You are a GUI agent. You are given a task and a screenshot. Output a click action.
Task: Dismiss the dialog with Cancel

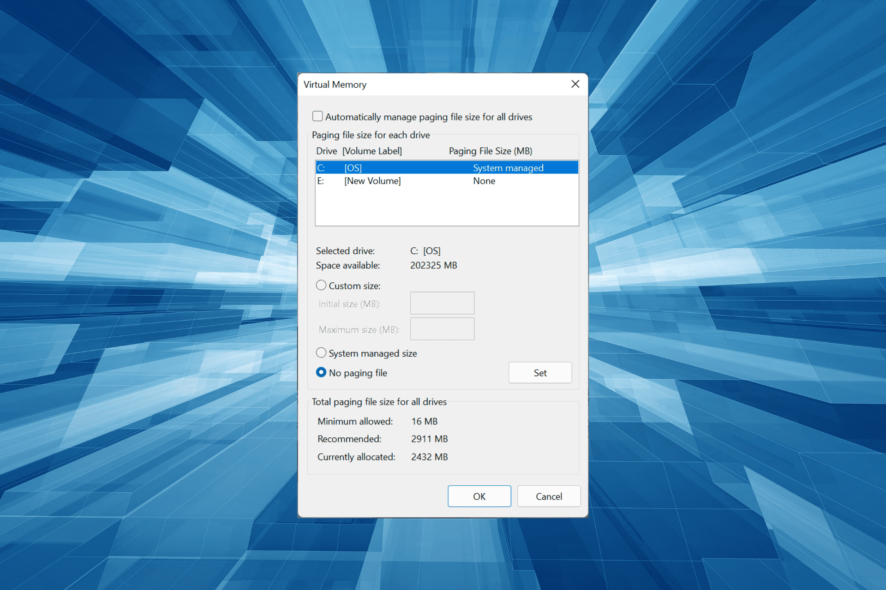pyautogui.click(x=548, y=495)
